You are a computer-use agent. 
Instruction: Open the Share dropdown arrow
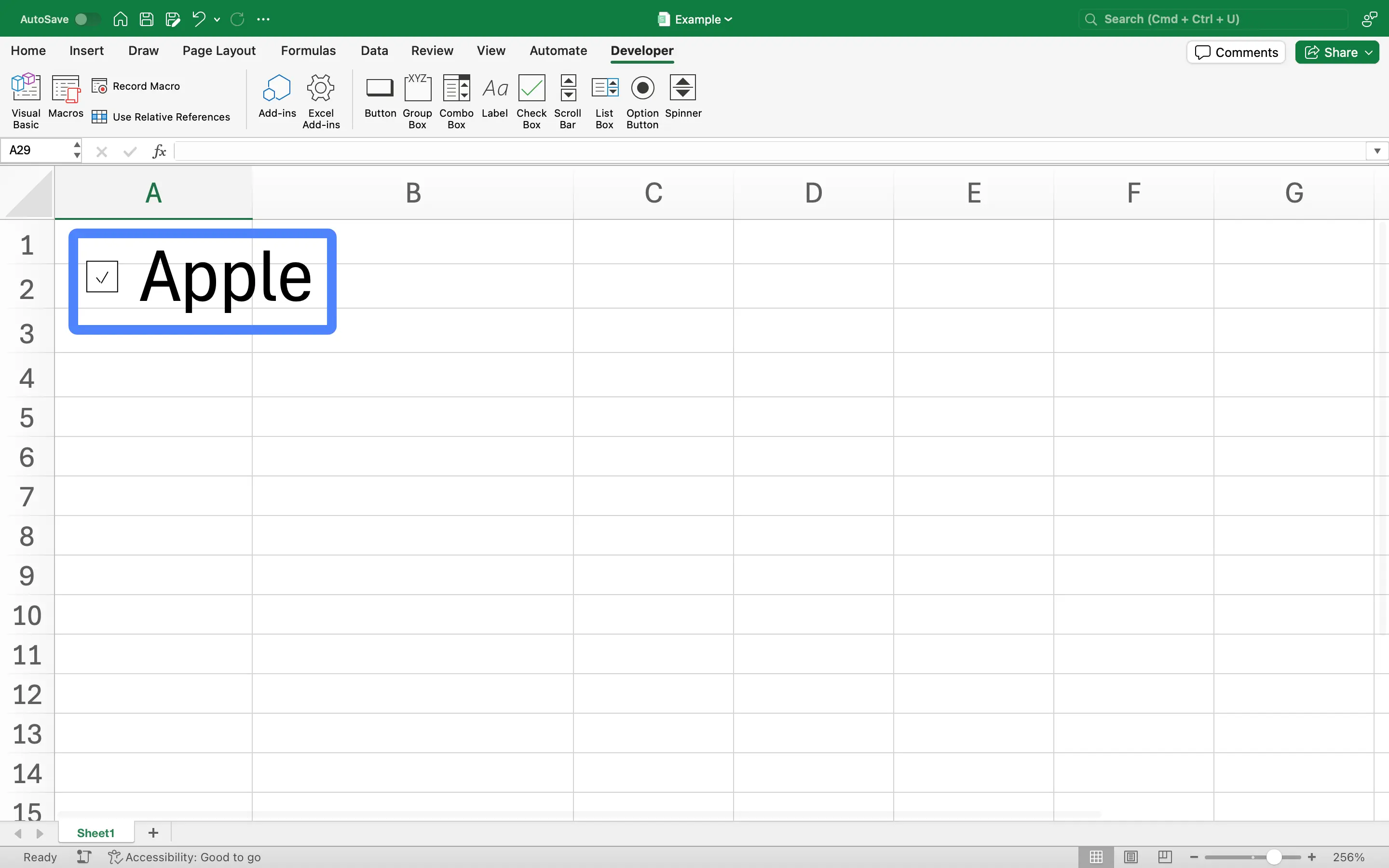1370,52
